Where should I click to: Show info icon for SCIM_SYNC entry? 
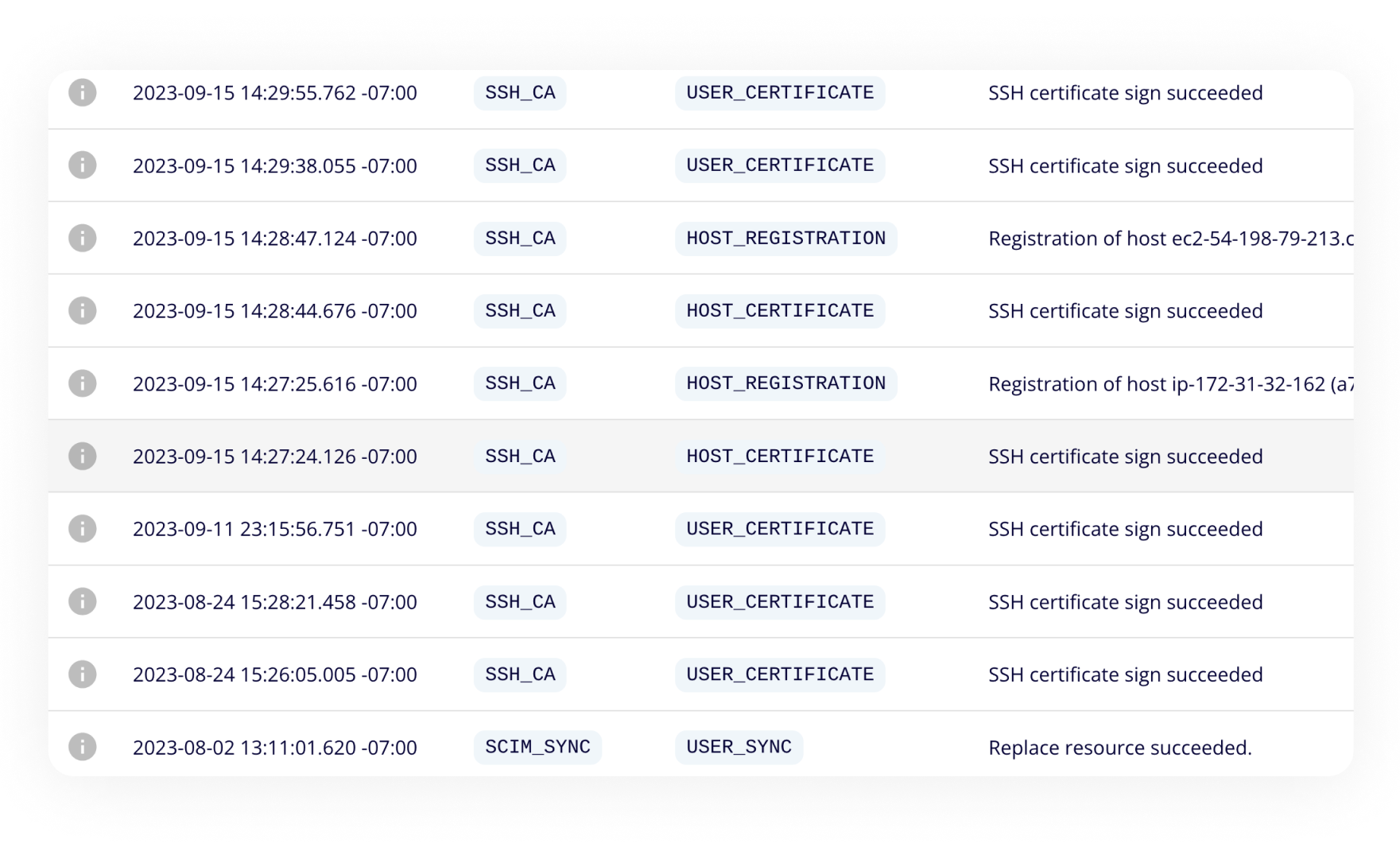coord(82,747)
